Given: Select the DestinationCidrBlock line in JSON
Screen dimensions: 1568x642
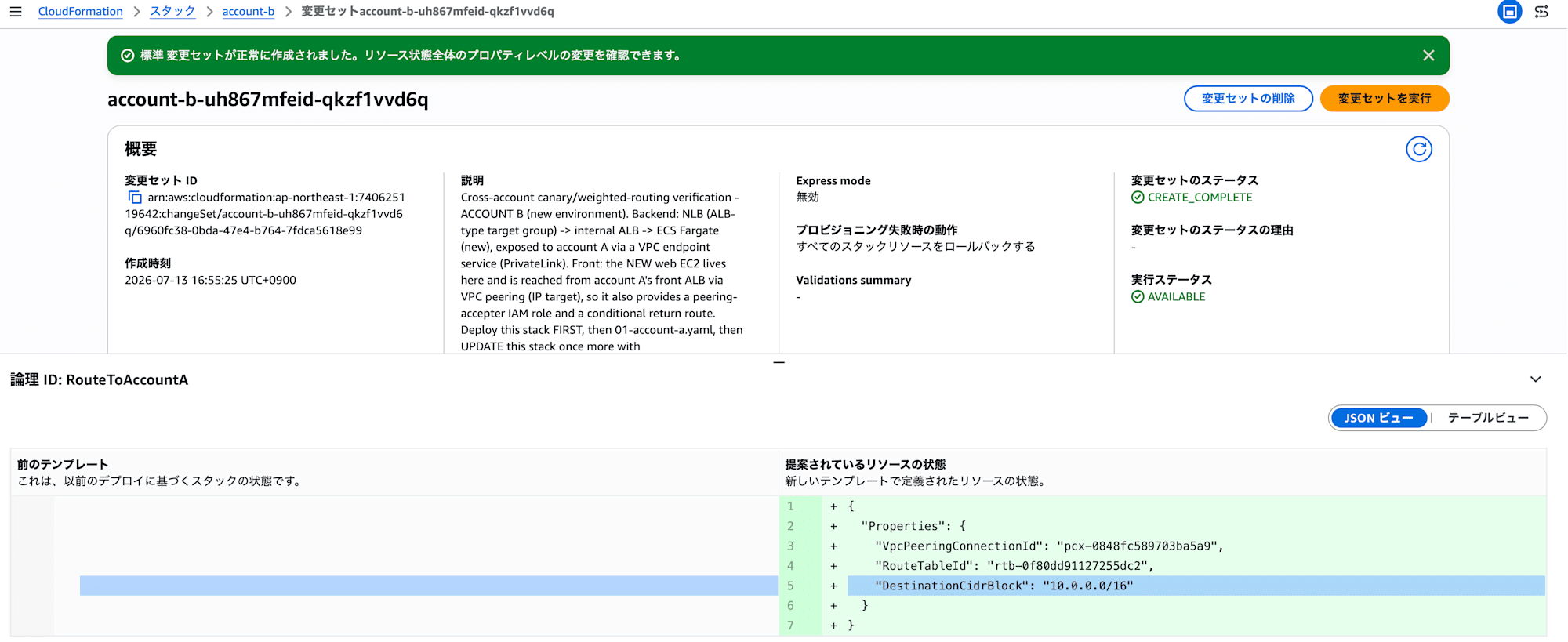Looking at the screenshot, I should click(1163, 586).
